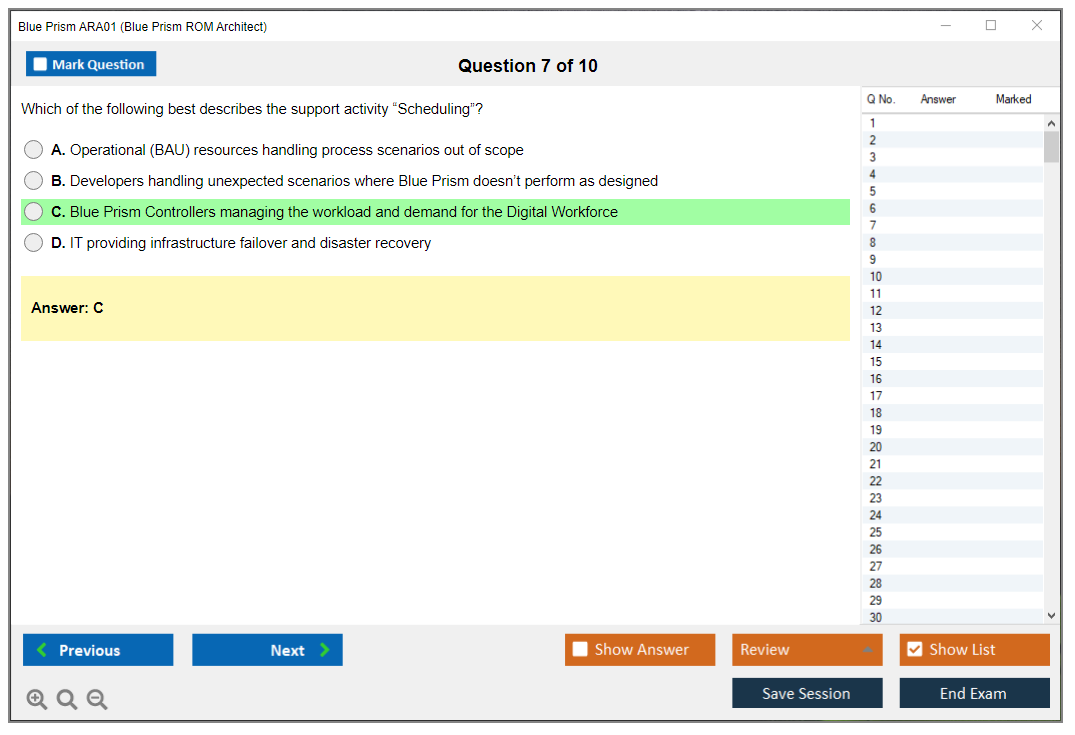Select answer option A radio button
The height and width of the screenshot is (735, 1075).
34,150
